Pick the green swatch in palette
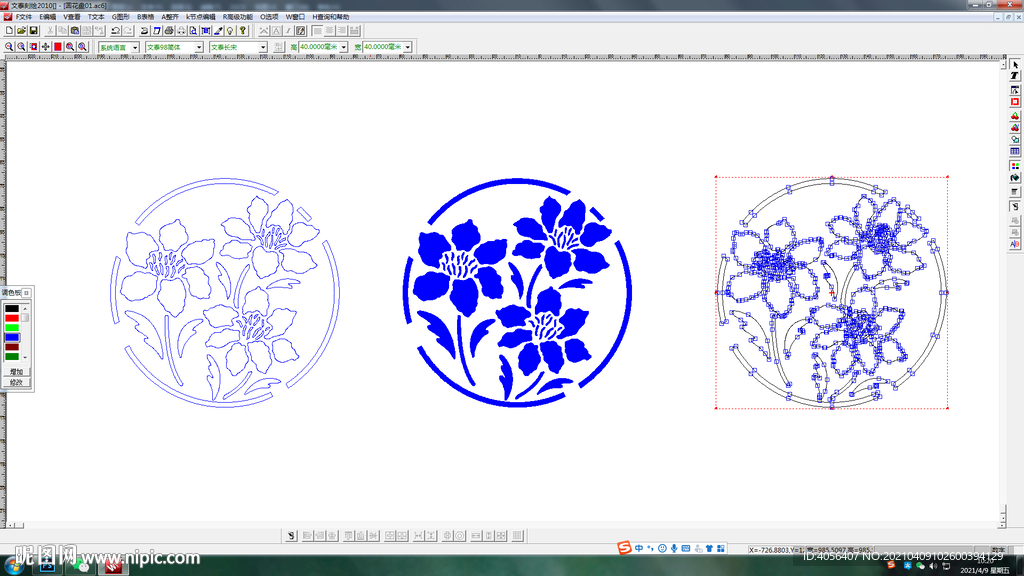The height and width of the screenshot is (576, 1024). (12, 327)
